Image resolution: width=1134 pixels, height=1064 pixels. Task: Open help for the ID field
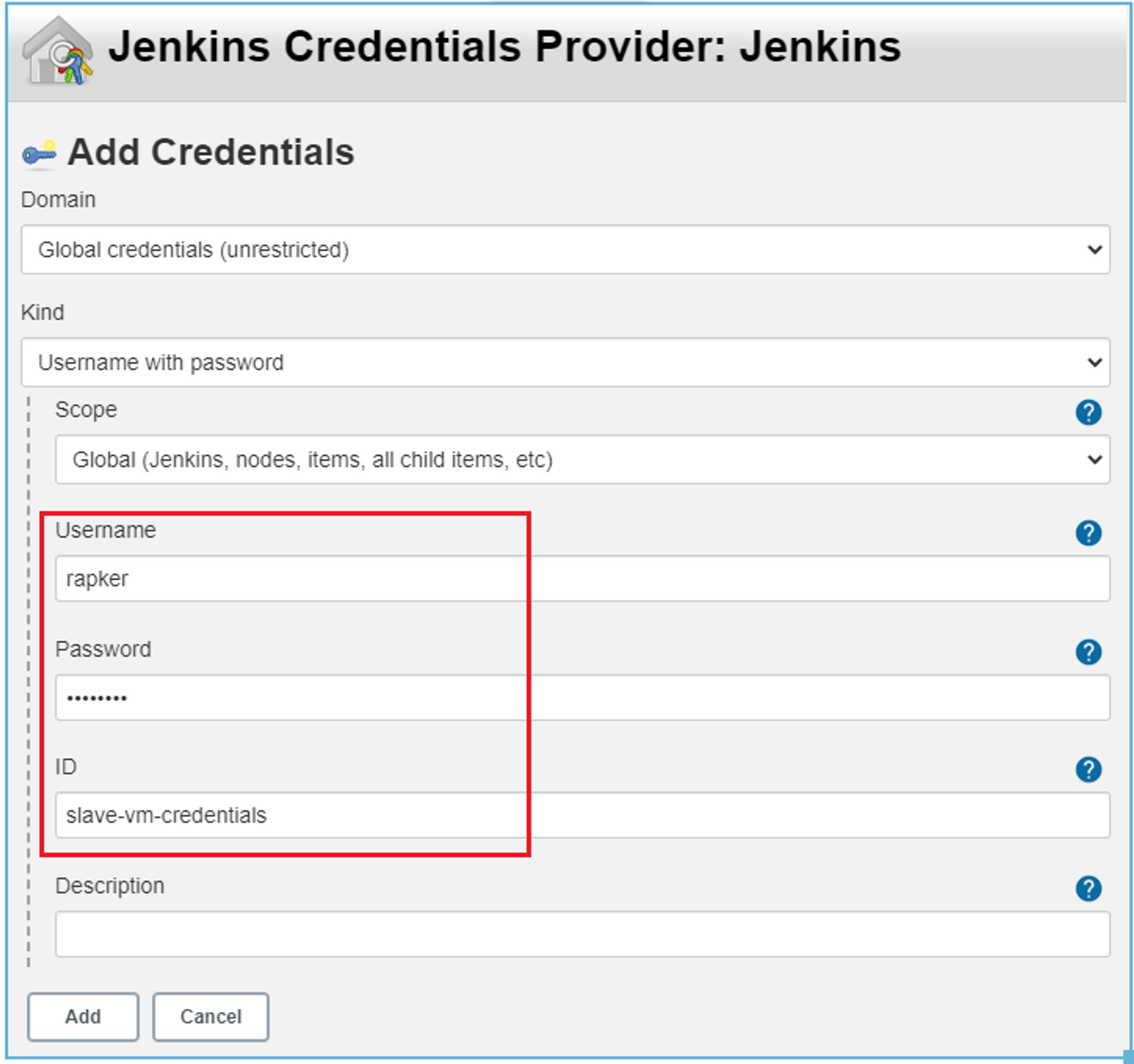pos(1088,769)
